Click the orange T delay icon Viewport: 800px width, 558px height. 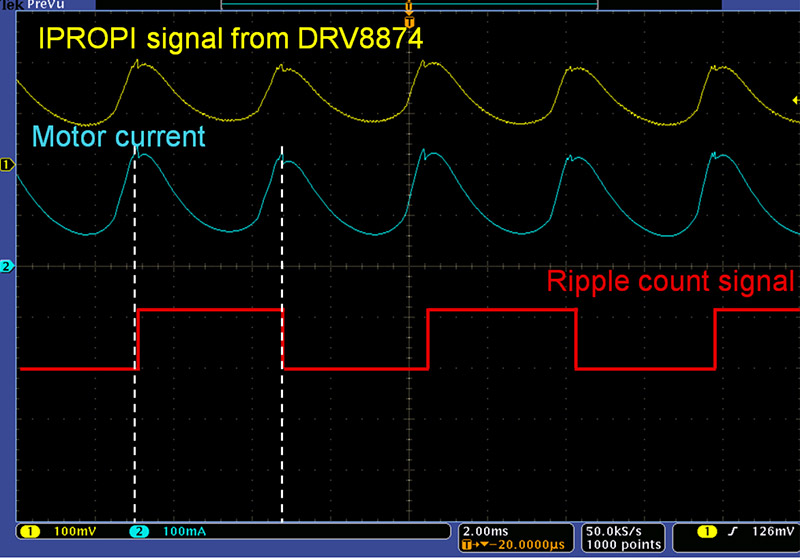466,545
